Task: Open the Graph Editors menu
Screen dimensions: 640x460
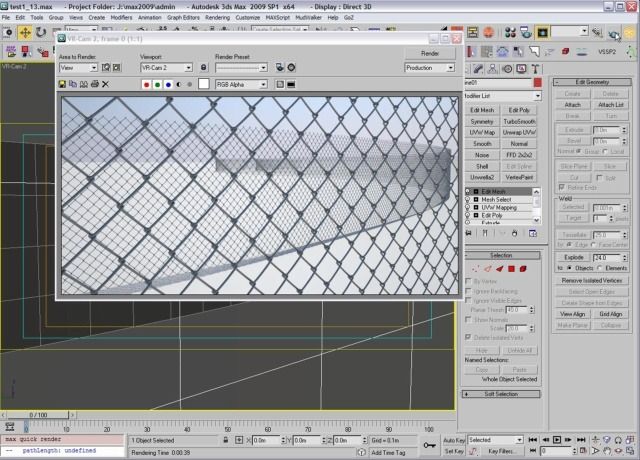Action: coord(183,18)
